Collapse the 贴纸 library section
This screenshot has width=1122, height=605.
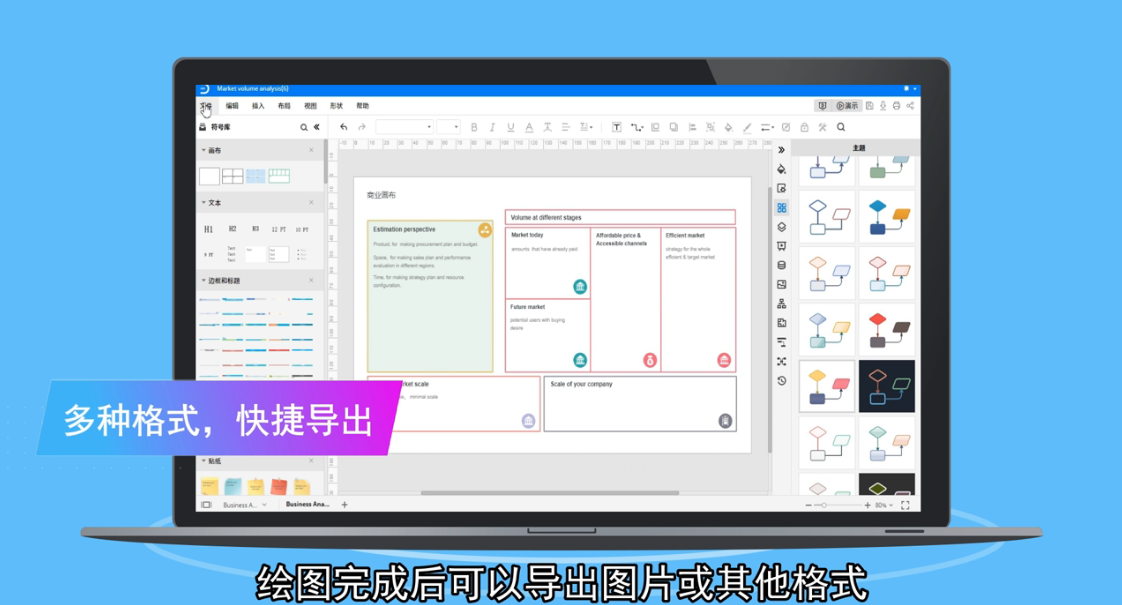(204, 461)
